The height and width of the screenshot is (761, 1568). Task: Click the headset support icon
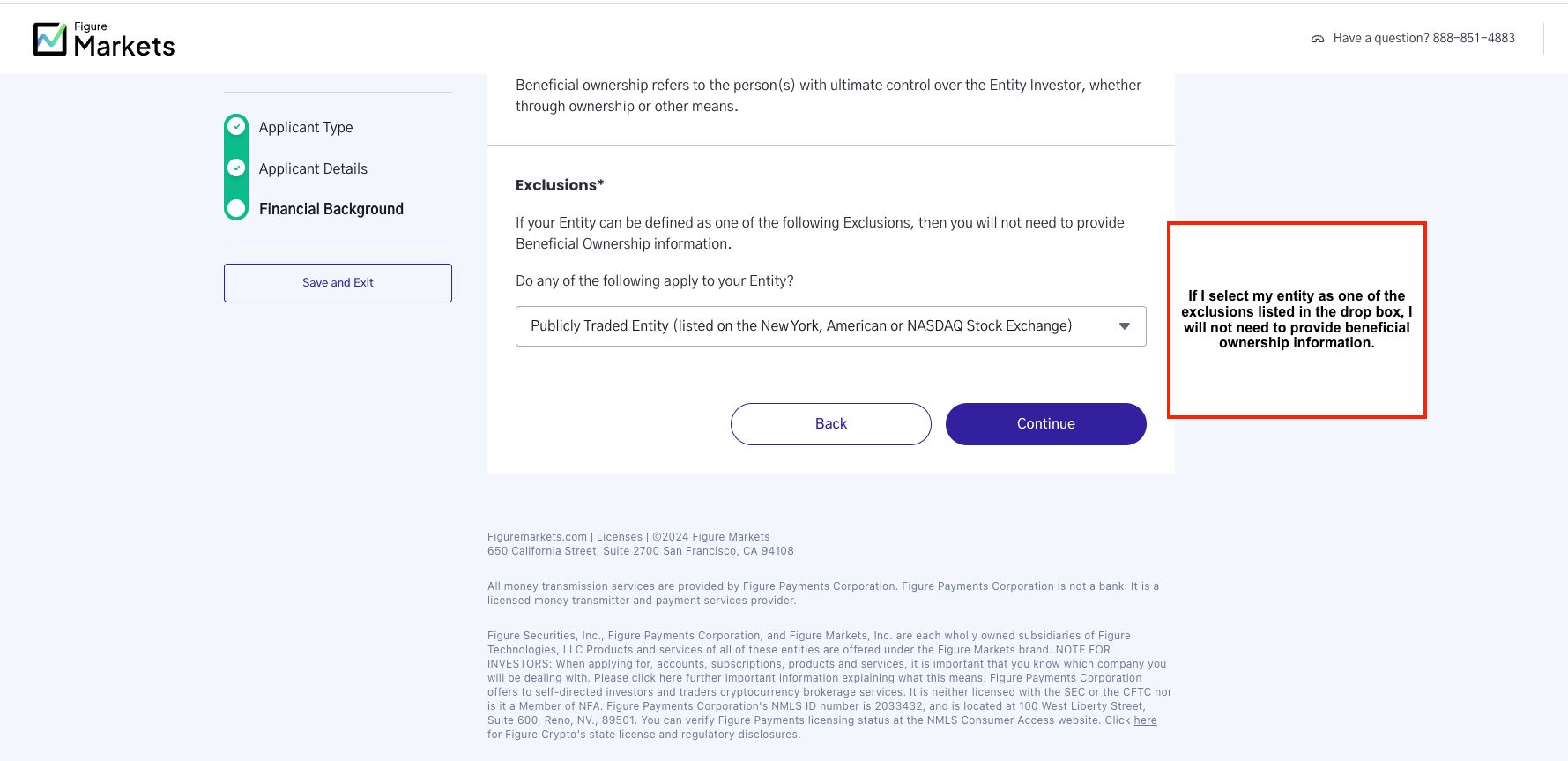[1317, 39]
